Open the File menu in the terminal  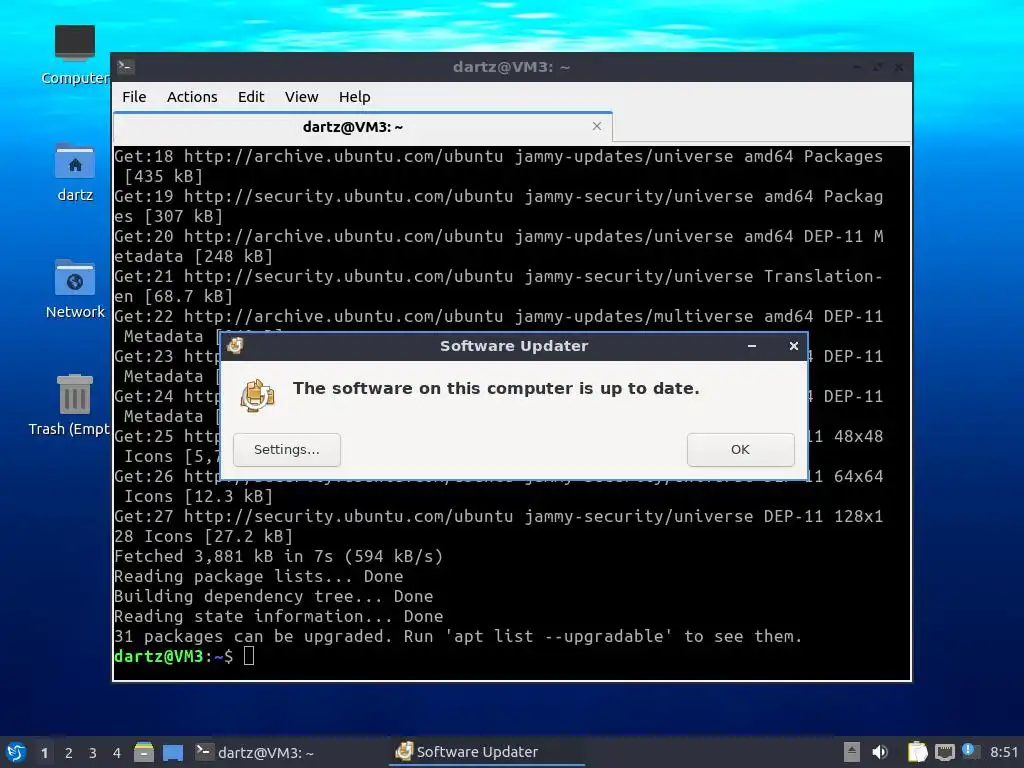pyautogui.click(x=134, y=97)
